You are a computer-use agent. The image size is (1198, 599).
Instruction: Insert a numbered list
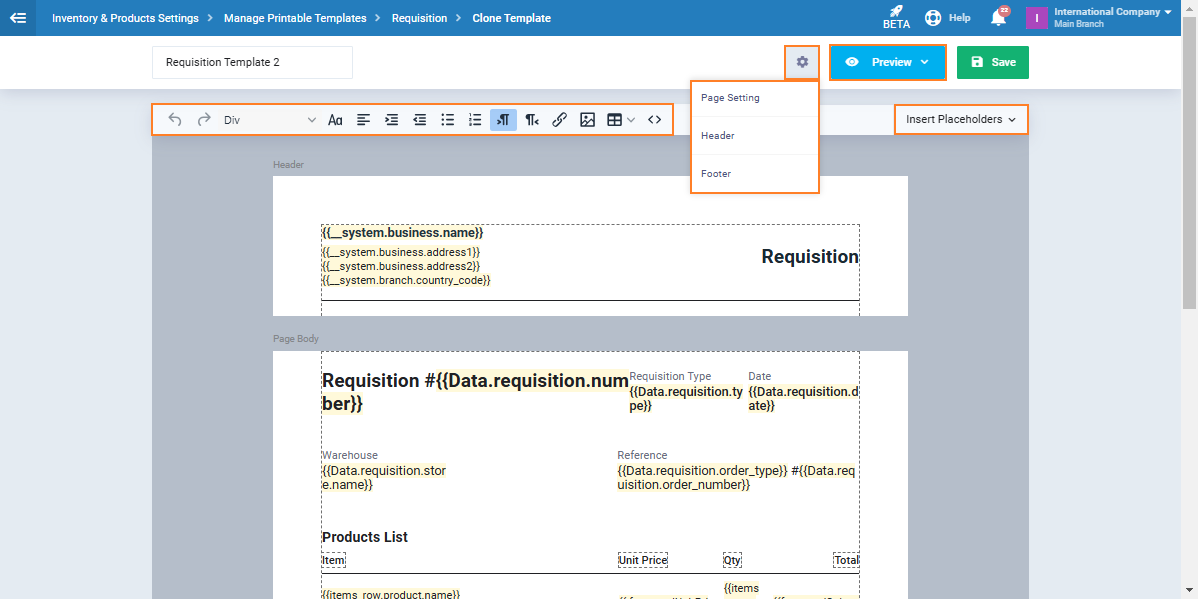476,120
